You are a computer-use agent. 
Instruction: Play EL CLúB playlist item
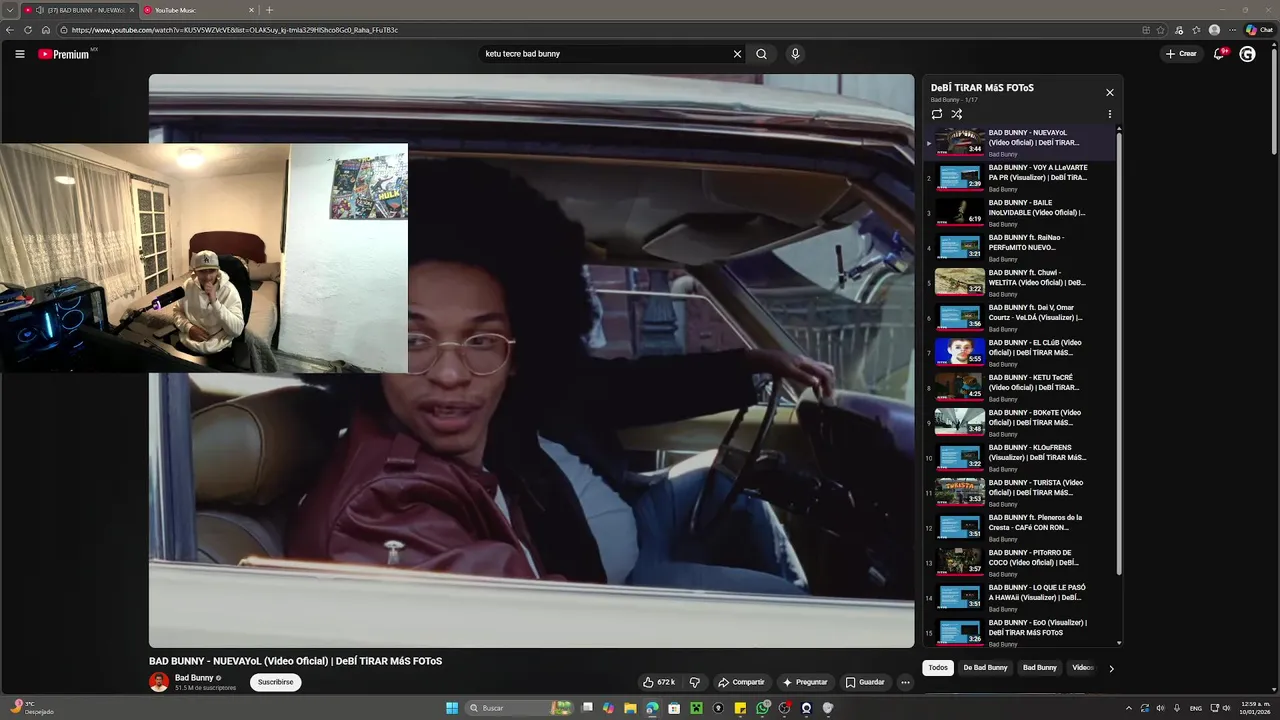(1019, 353)
